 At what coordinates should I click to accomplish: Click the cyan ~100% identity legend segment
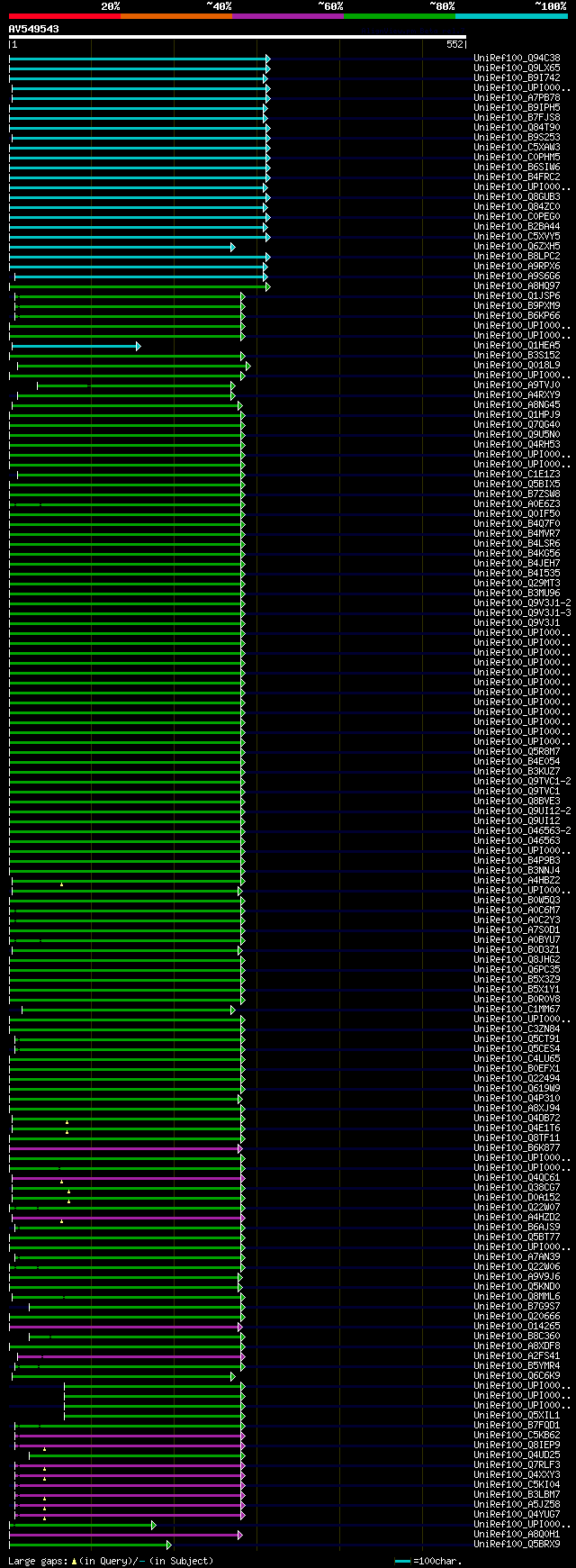coord(511,15)
